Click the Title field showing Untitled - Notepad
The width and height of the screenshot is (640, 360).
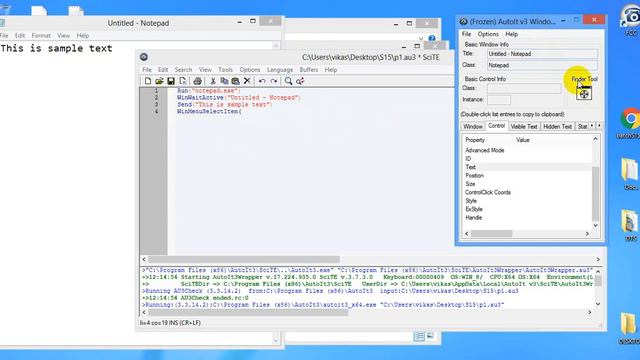coord(542,54)
